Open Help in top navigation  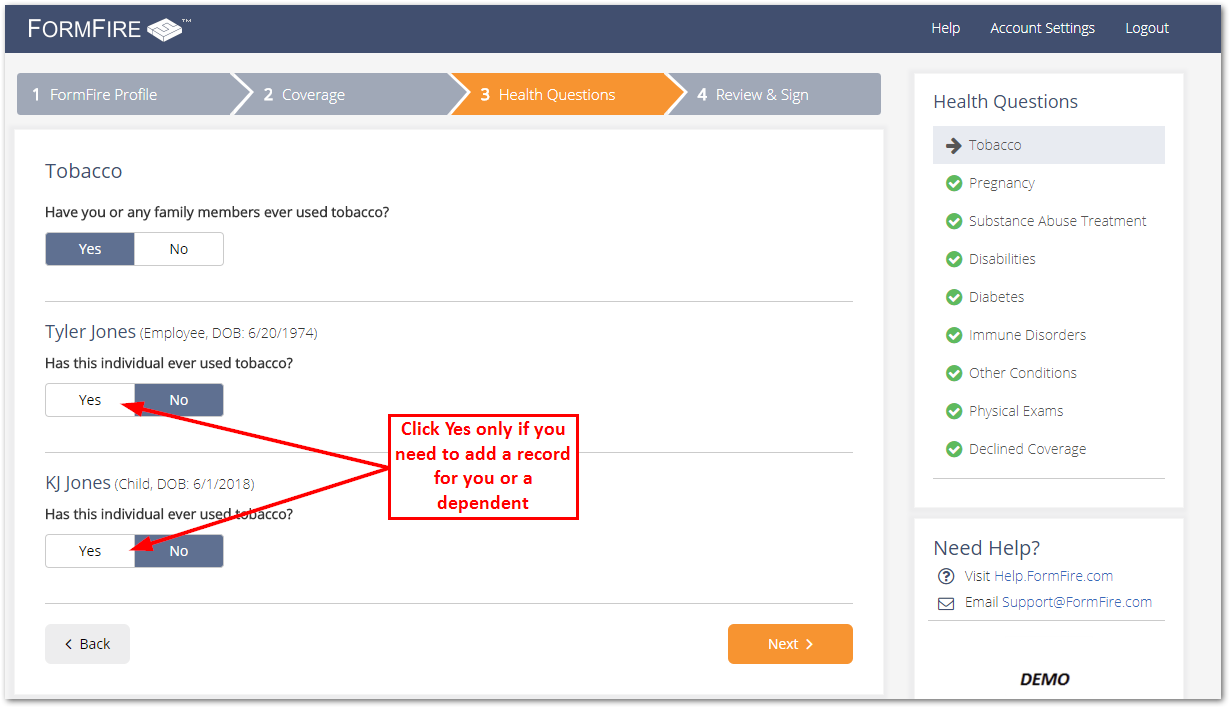click(945, 28)
